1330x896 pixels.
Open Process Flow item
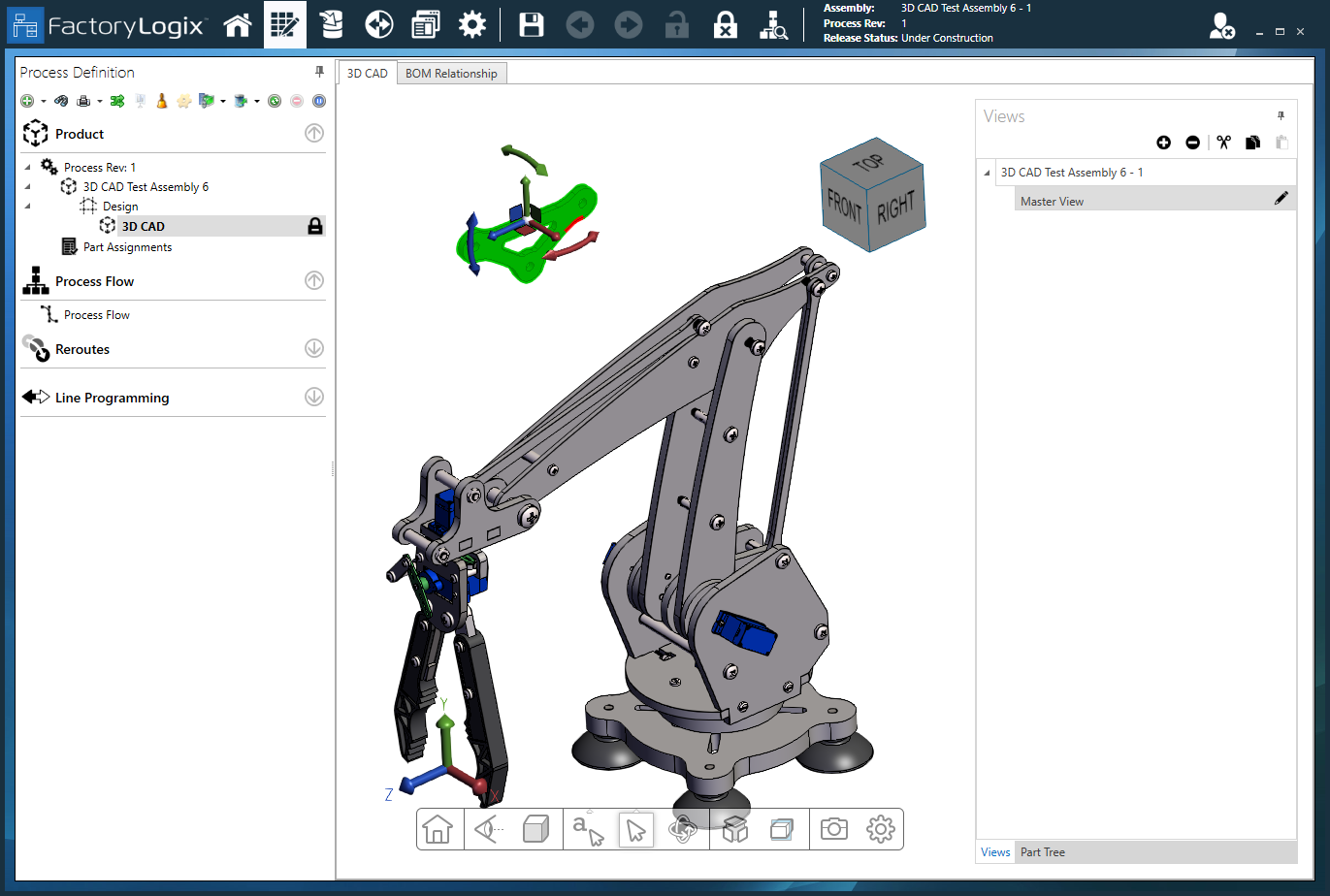click(96, 315)
